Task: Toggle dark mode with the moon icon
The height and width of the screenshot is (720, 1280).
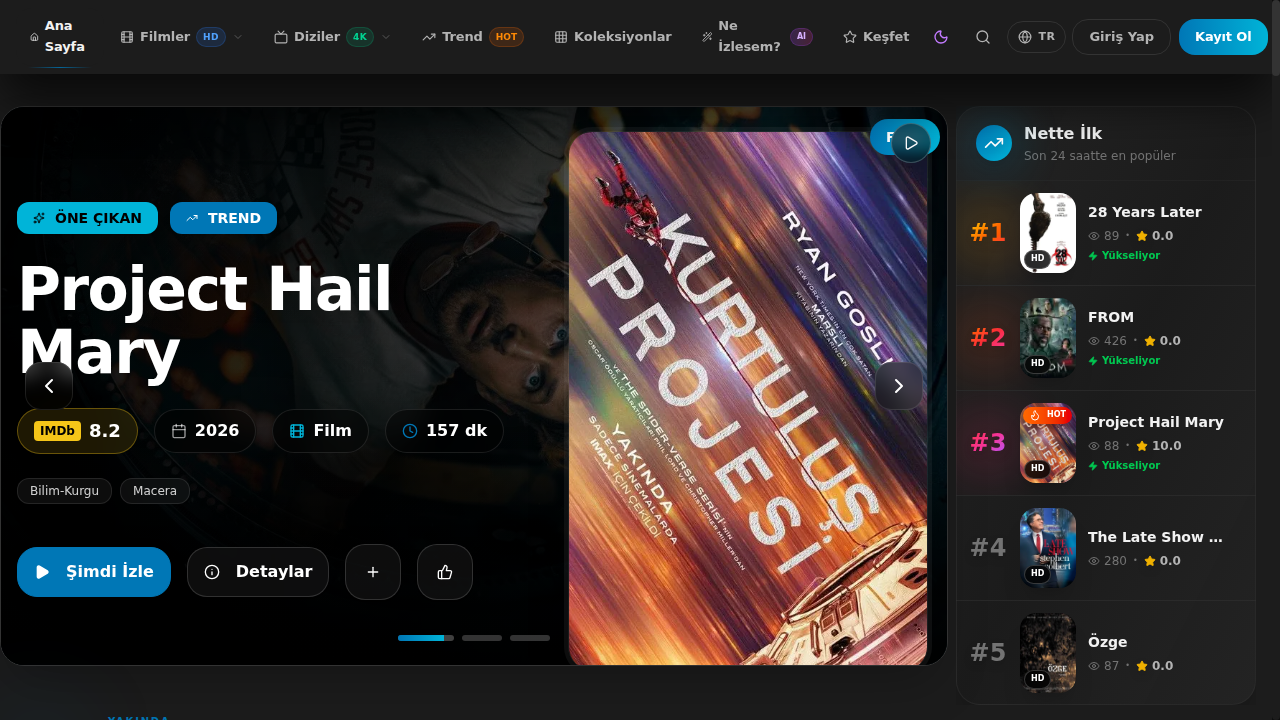Action: coord(941,37)
